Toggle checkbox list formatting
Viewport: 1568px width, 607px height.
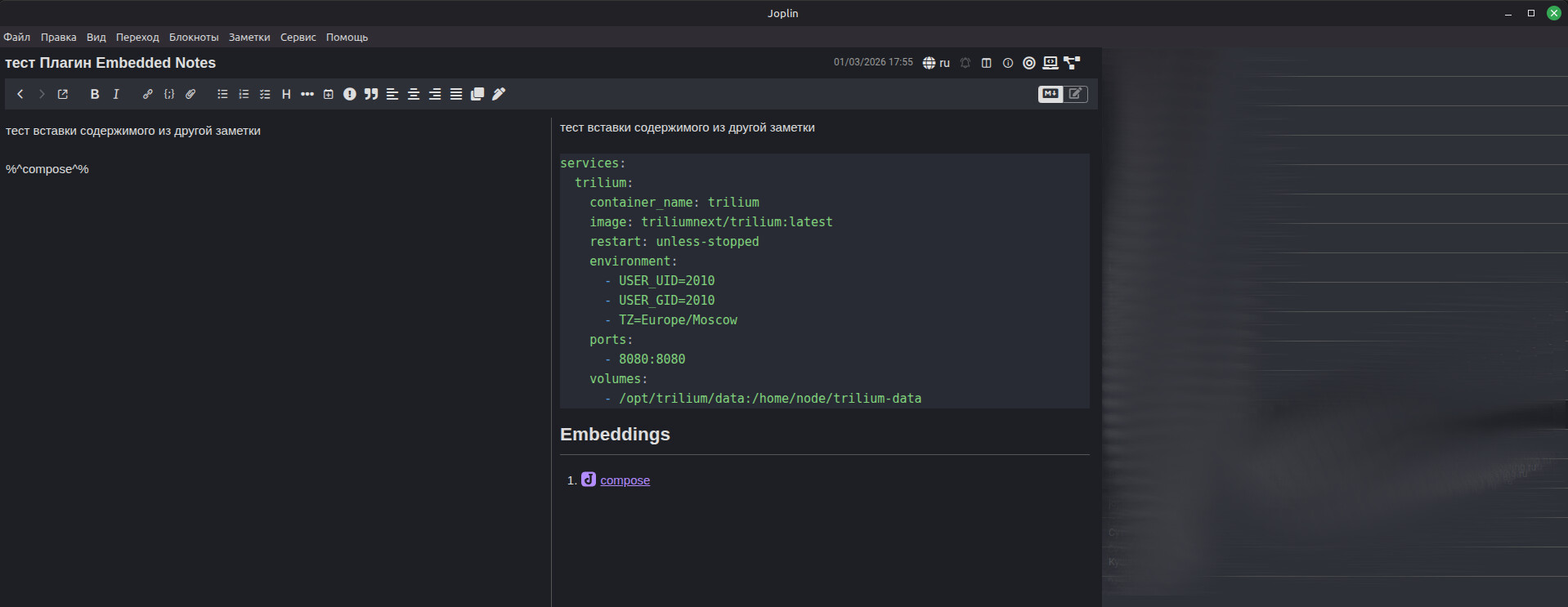(265, 94)
